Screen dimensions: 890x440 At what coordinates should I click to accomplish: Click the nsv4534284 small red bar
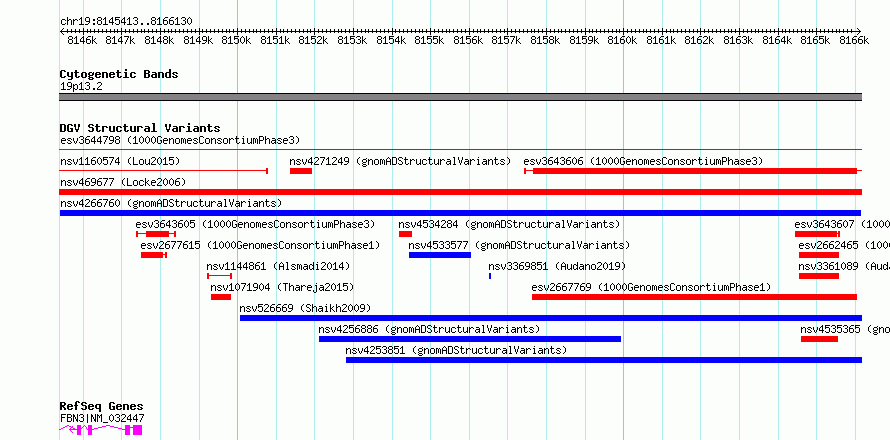[405, 234]
